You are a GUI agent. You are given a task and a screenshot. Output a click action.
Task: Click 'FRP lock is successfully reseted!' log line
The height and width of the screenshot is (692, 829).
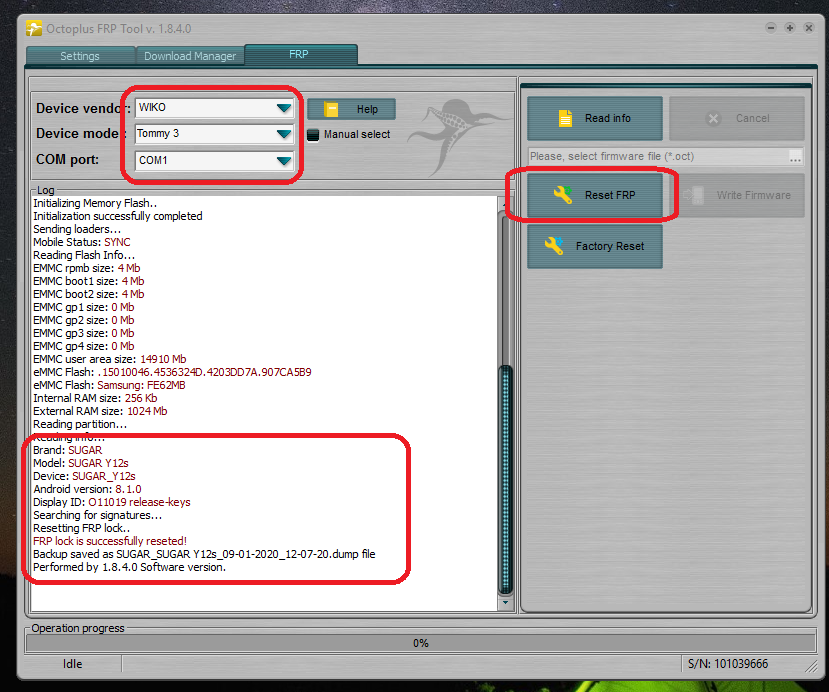(109, 541)
